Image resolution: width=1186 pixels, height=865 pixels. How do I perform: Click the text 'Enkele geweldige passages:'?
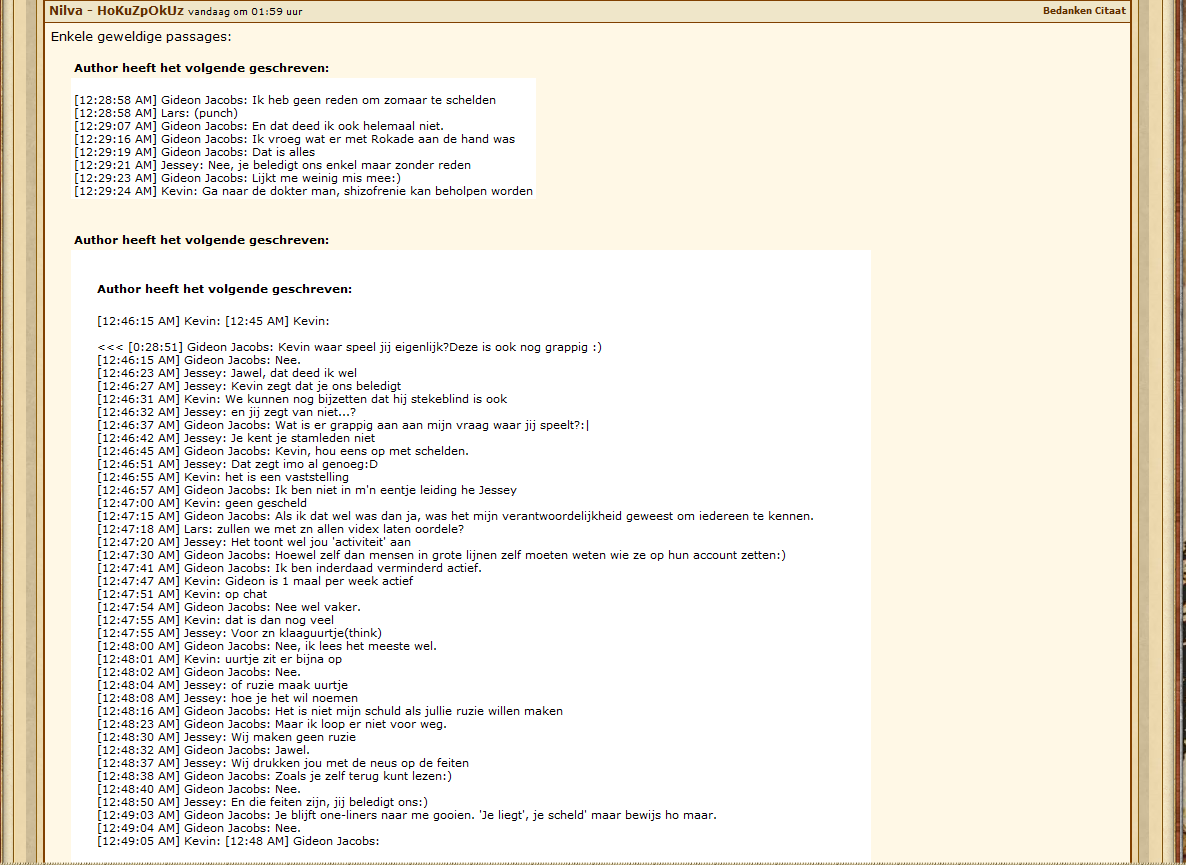141,36
